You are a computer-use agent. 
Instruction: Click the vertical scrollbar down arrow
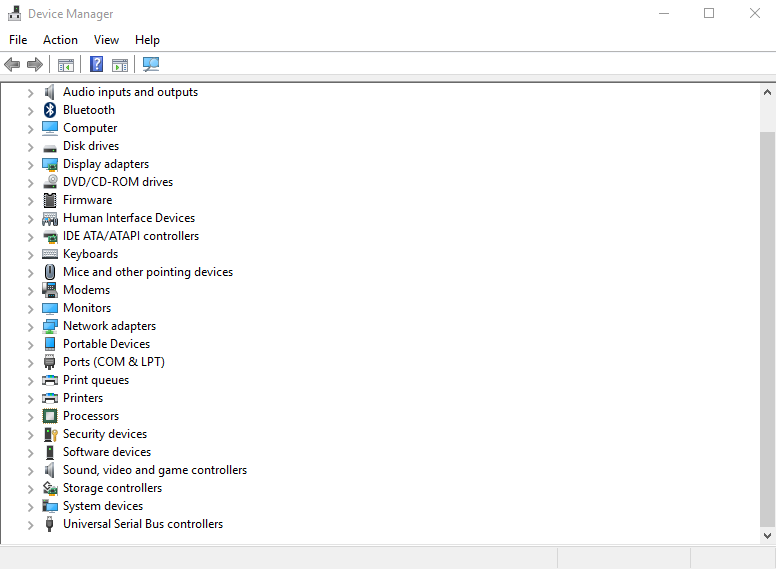point(767,536)
